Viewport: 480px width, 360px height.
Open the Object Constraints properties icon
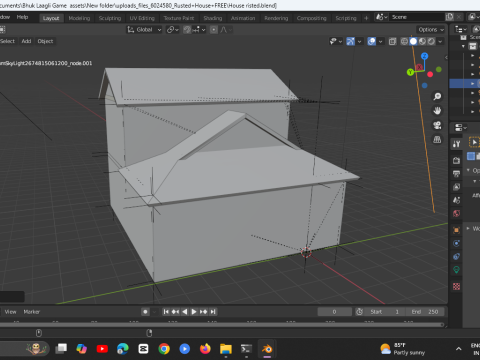point(456,256)
